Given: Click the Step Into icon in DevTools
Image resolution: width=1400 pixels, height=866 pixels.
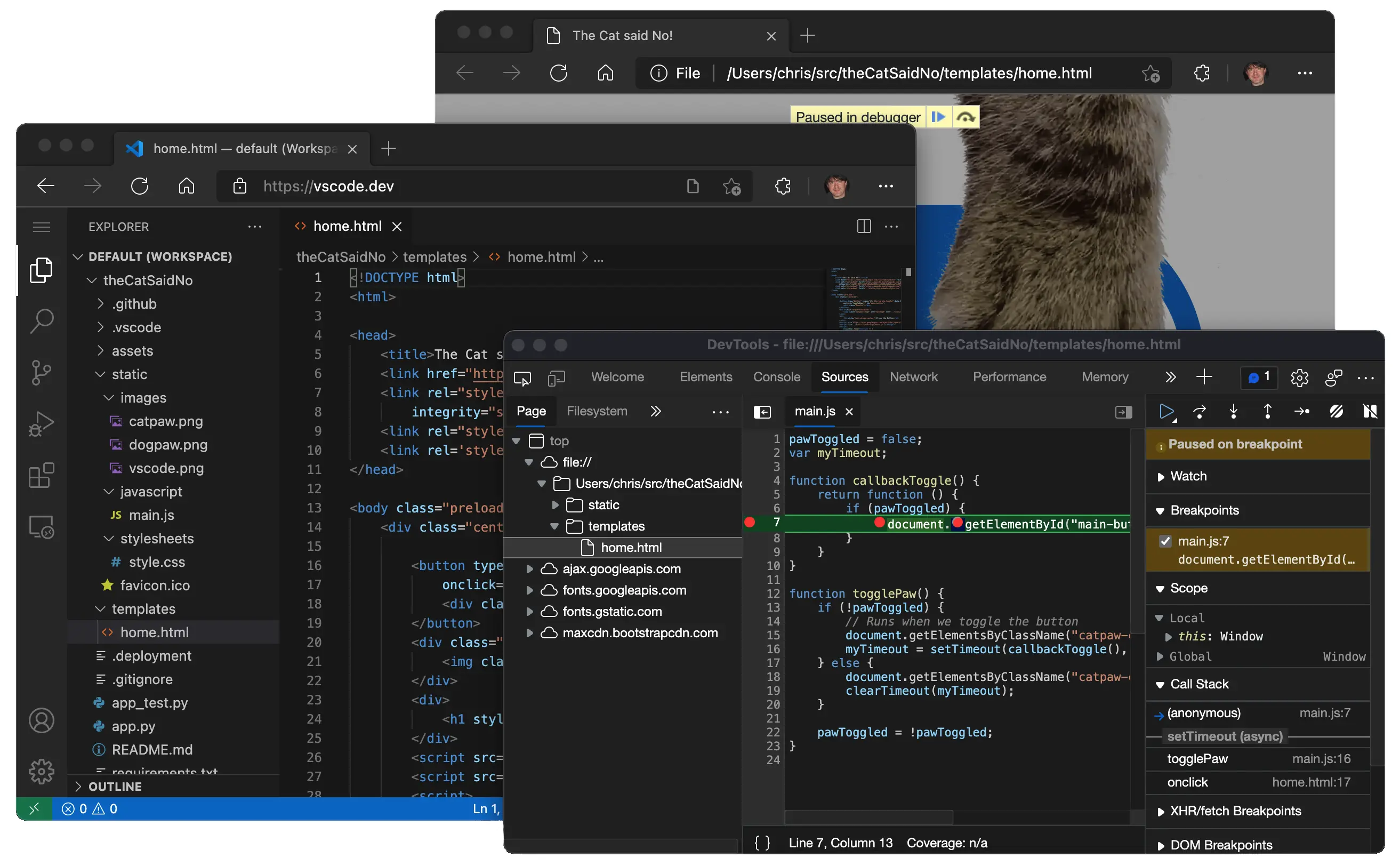Looking at the screenshot, I should coord(1233,411).
